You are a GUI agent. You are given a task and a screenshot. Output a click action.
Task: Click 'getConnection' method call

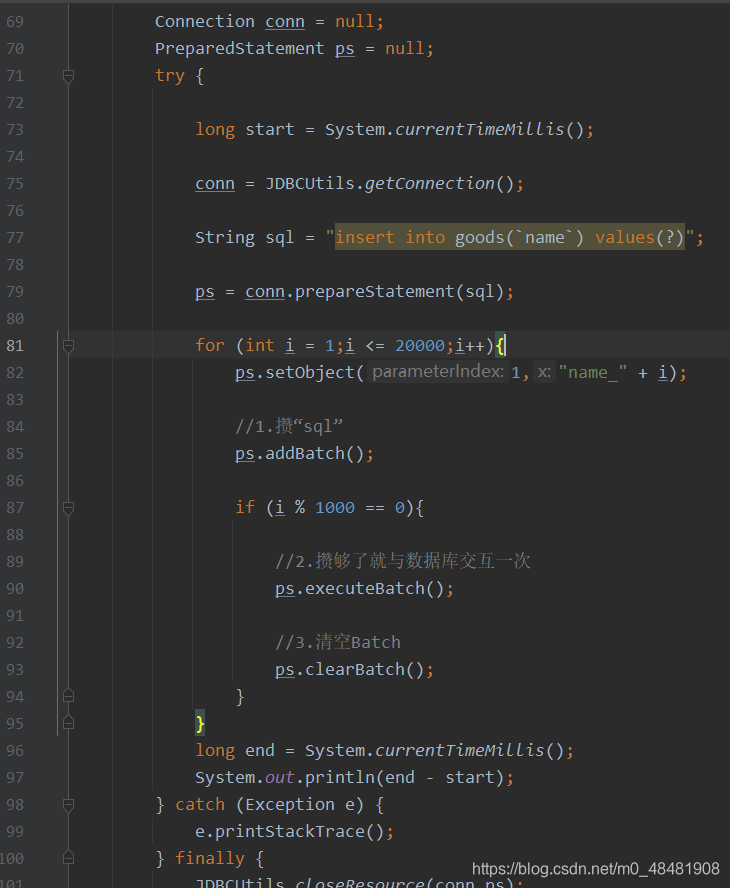coord(430,183)
